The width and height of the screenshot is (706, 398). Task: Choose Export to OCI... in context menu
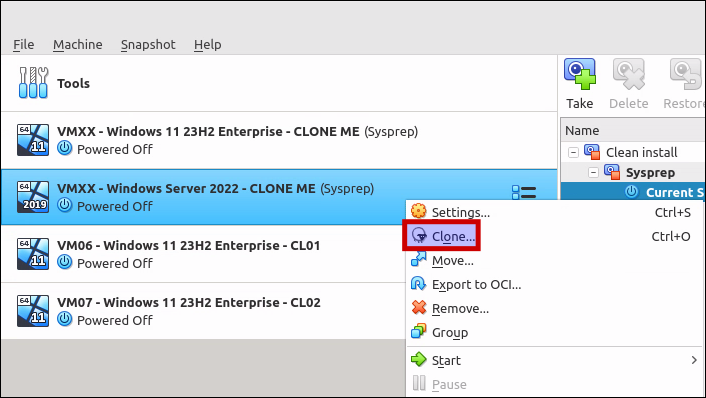[554, 284]
